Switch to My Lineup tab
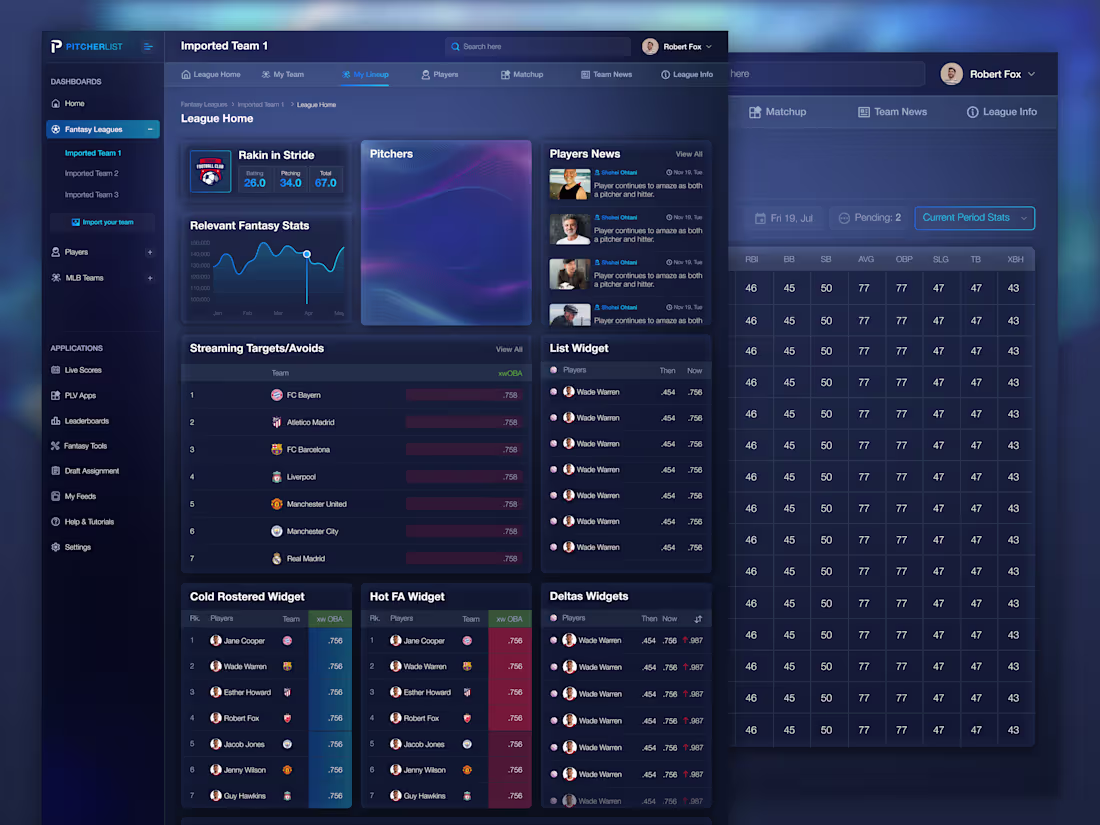 [x=365, y=74]
